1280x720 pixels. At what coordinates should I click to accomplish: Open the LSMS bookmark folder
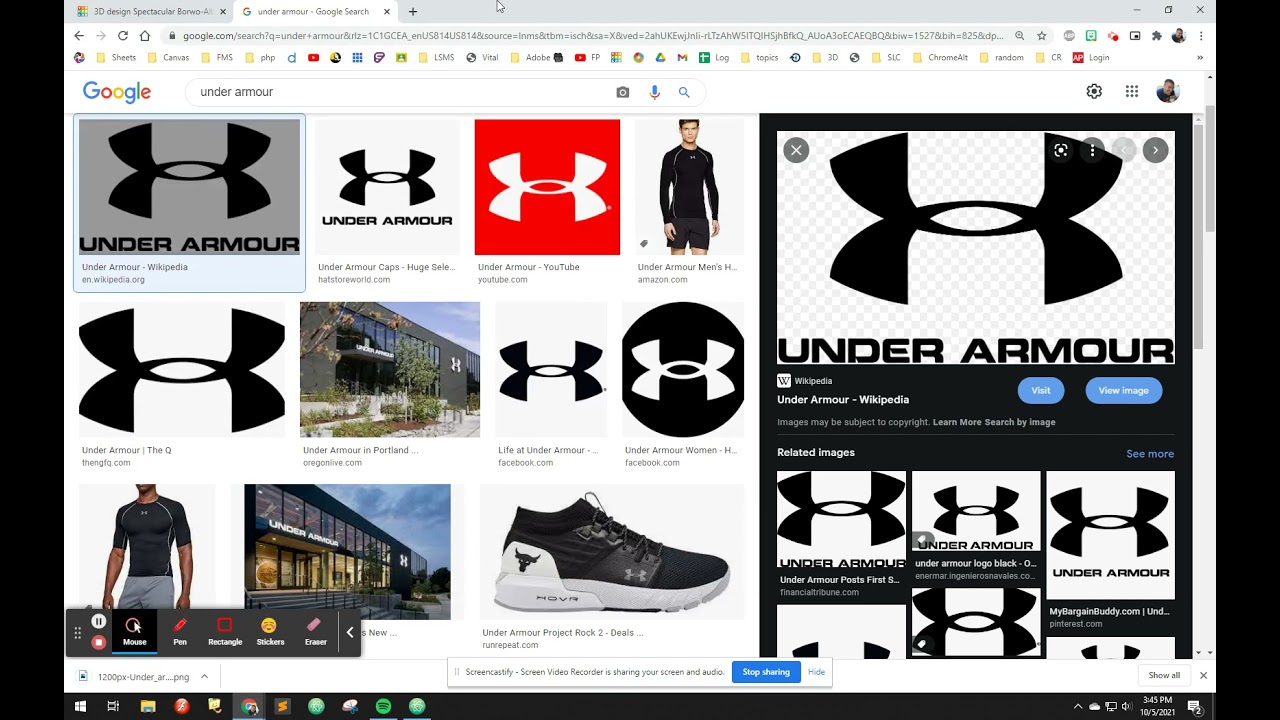click(435, 57)
